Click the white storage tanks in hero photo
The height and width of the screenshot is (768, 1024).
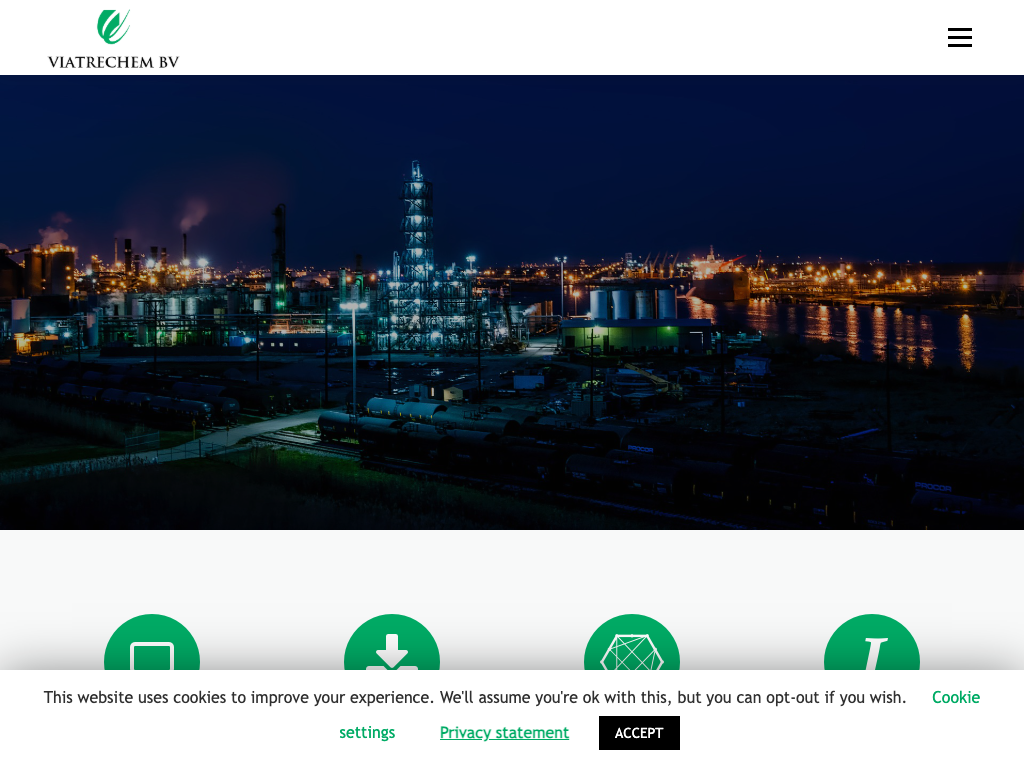coord(632,302)
